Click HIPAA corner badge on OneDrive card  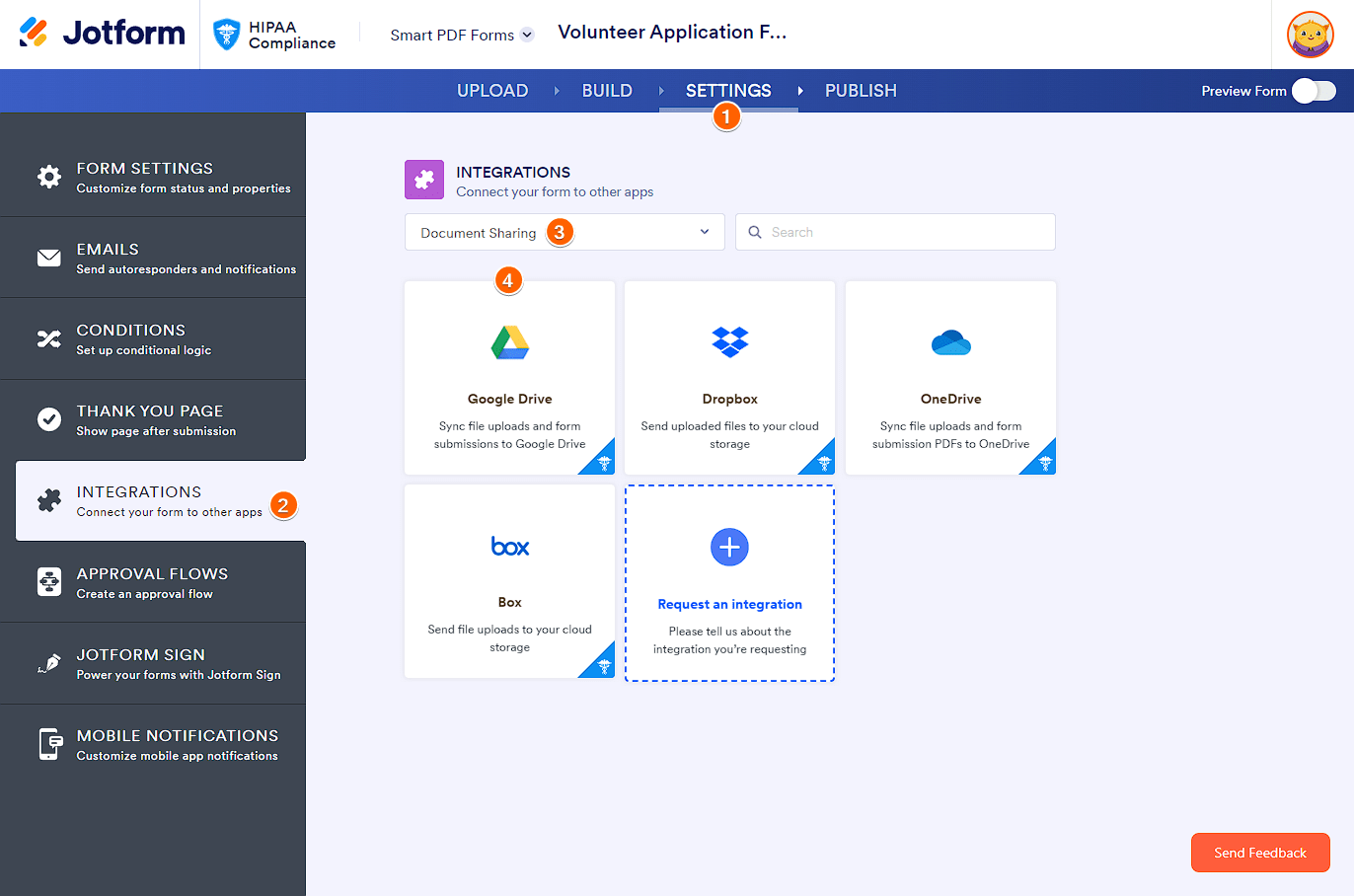click(x=1043, y=462)
